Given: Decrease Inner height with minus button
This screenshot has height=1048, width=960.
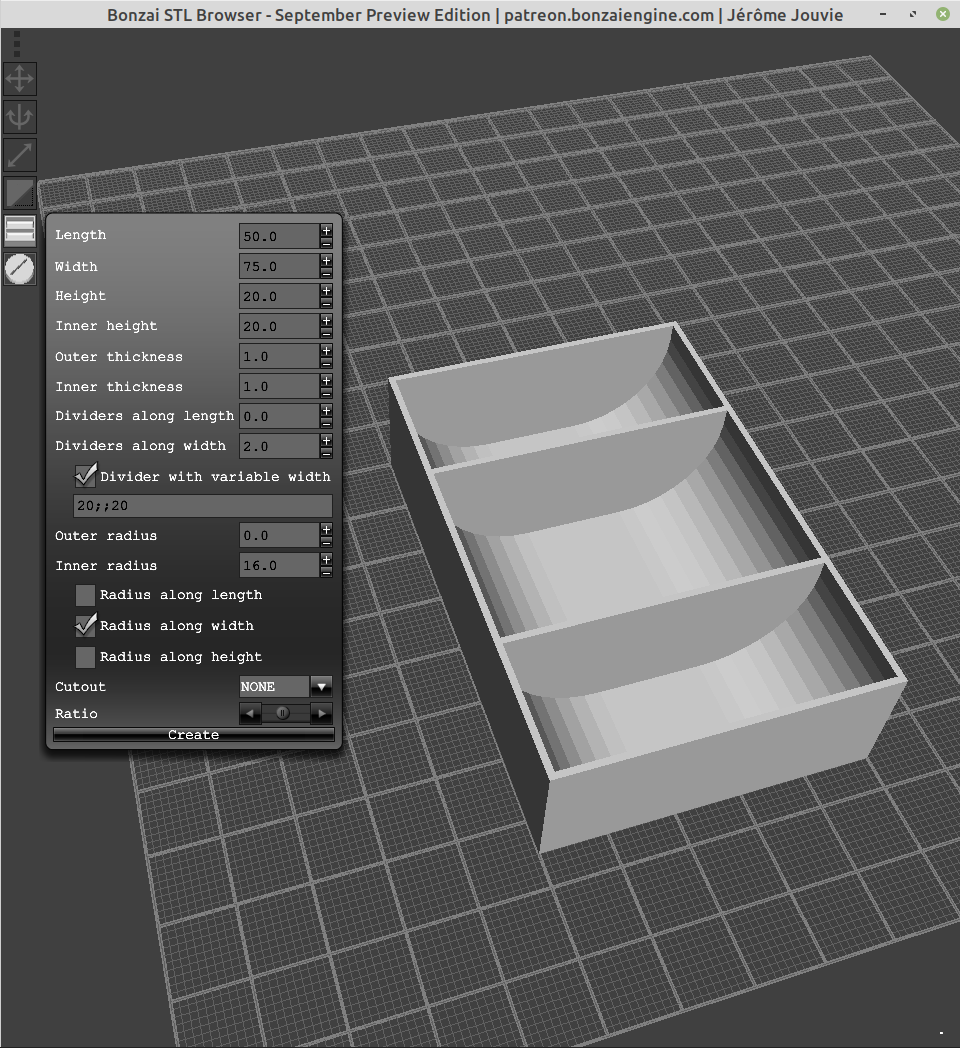Looking at the screenshot, I should [326, 333].
